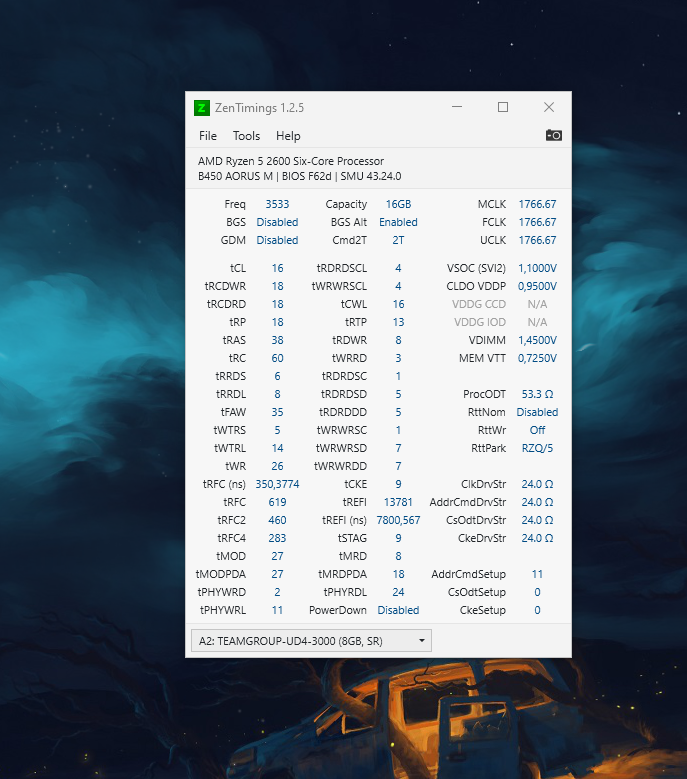Click the tRFC value 619
The height and width of the screenshot is (779, 687).
coord(277,502)
